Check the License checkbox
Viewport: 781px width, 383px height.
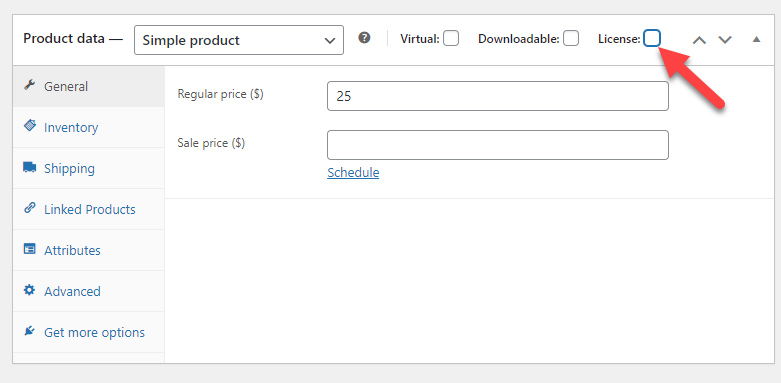652,38
